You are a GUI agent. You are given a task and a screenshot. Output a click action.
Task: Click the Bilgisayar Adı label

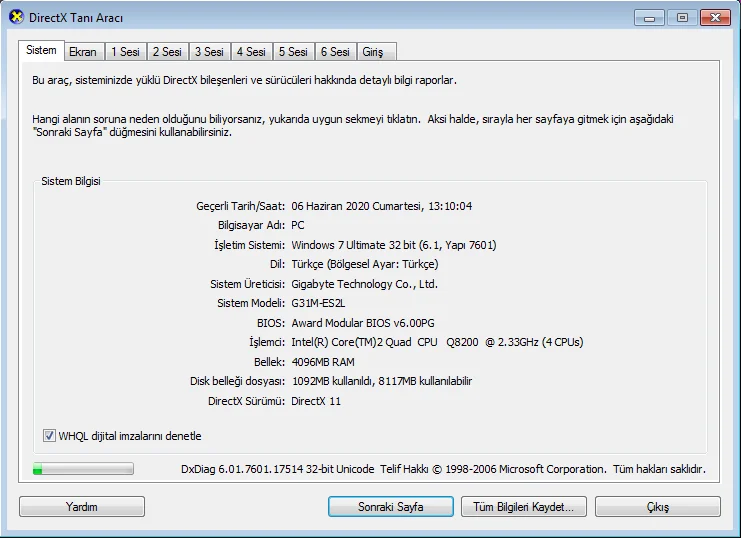click(251, 225)
